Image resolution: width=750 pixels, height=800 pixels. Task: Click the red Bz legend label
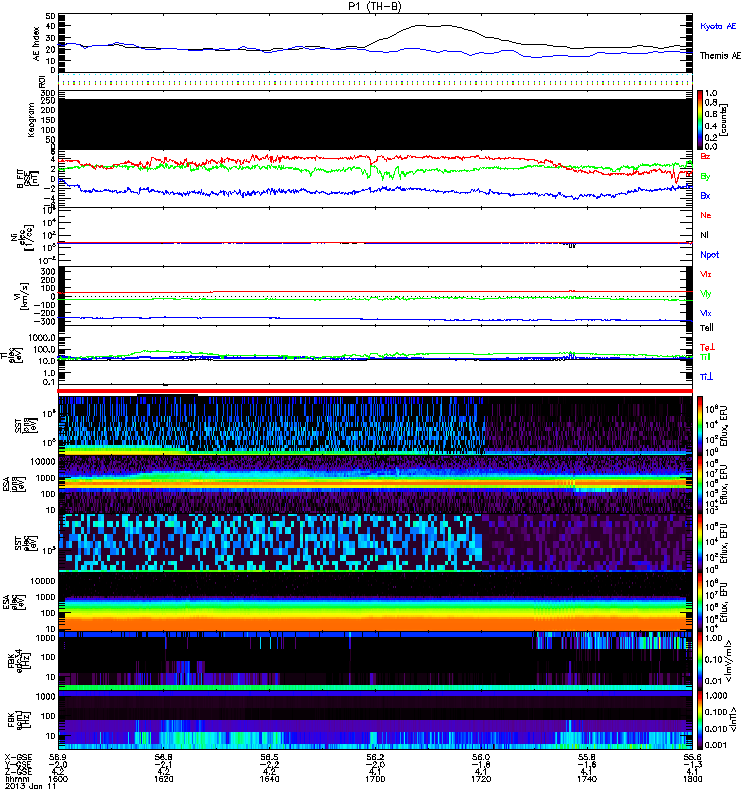tap(705, 156)
